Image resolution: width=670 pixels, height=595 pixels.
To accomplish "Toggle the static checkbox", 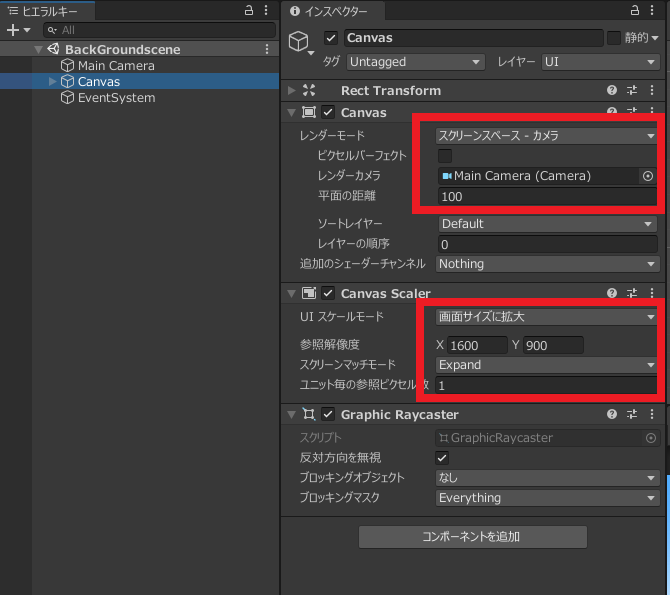I will coord(614,38).
